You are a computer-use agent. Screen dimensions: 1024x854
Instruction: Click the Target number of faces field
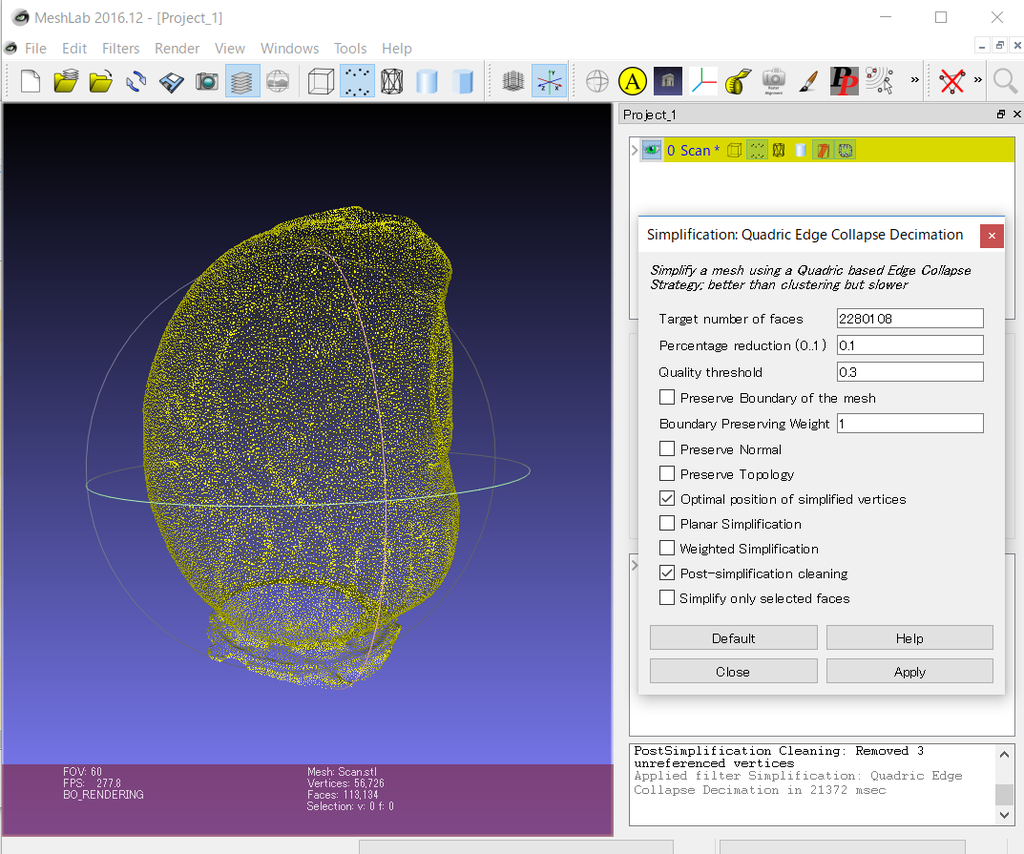click(x=910, y=319)
